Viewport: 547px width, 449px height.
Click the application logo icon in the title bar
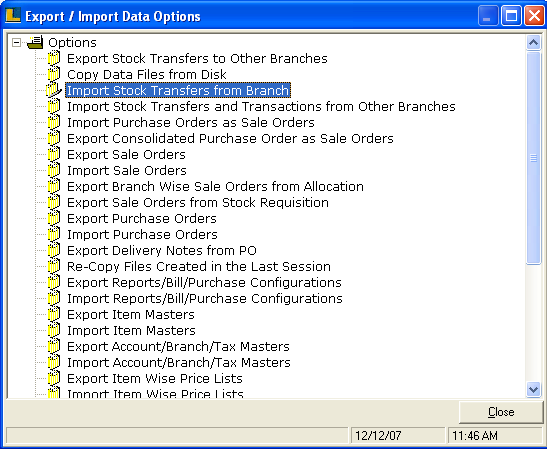(x=13, y=16)
